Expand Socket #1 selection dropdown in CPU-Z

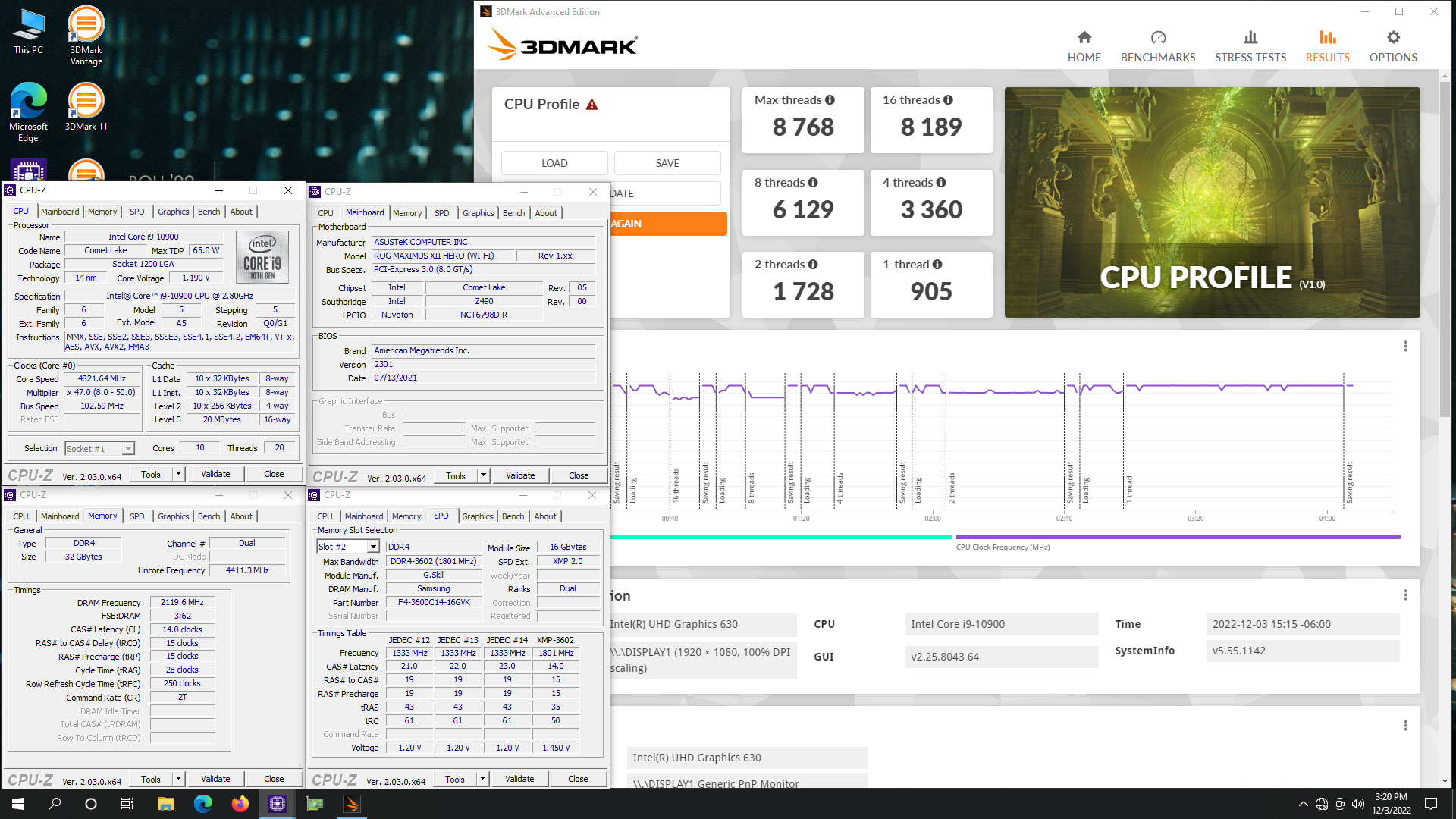pos(128,449)
